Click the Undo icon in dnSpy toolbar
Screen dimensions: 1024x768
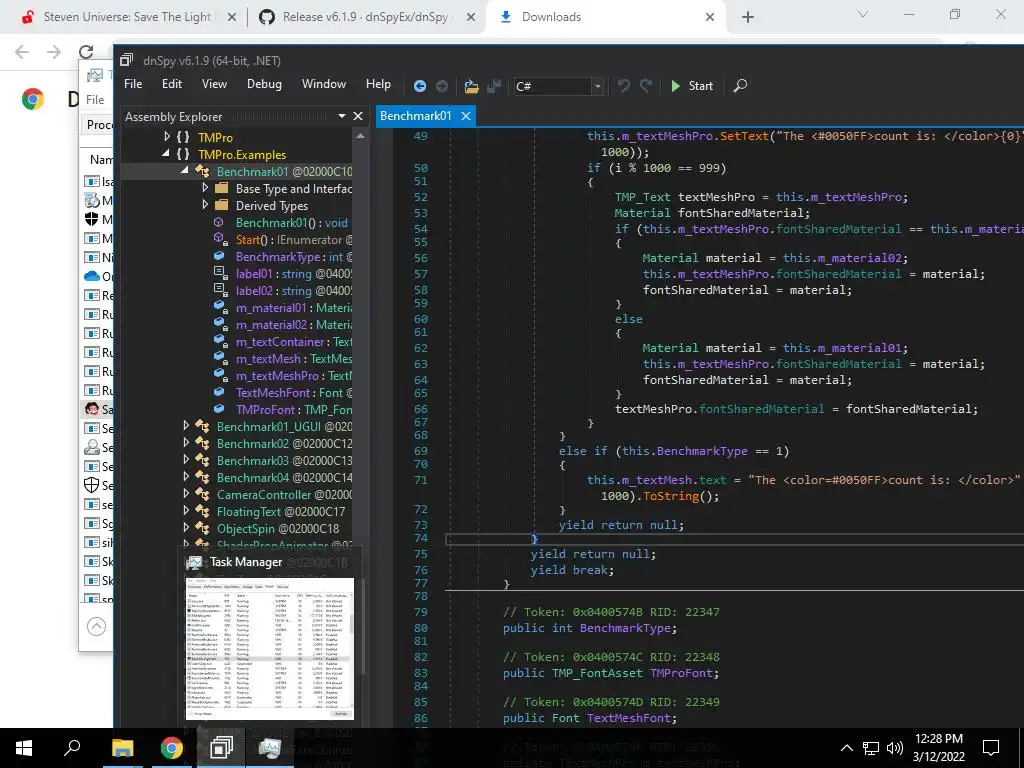[x=624, y=86]
